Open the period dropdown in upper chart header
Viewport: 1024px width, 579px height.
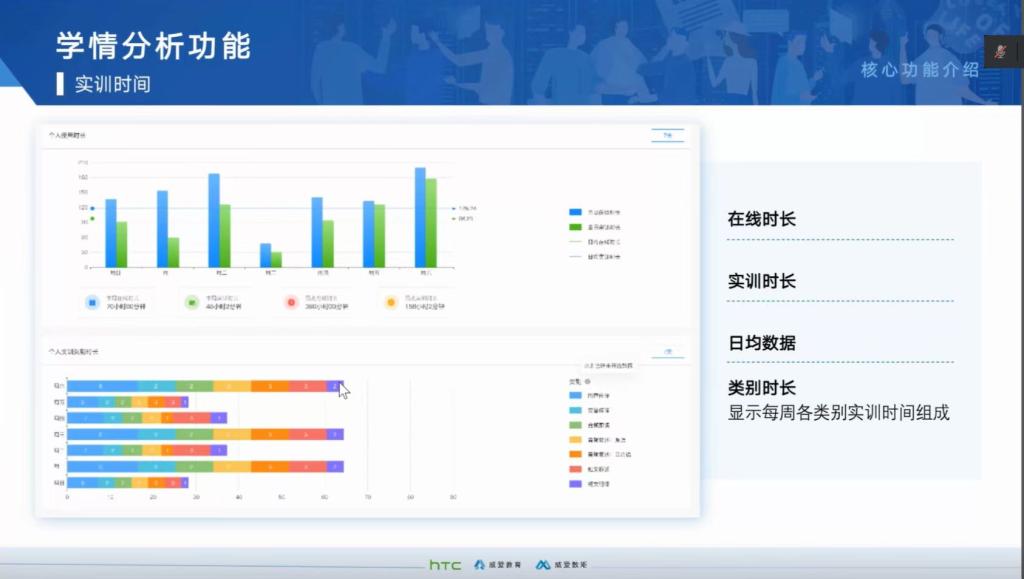pos(667,135)
